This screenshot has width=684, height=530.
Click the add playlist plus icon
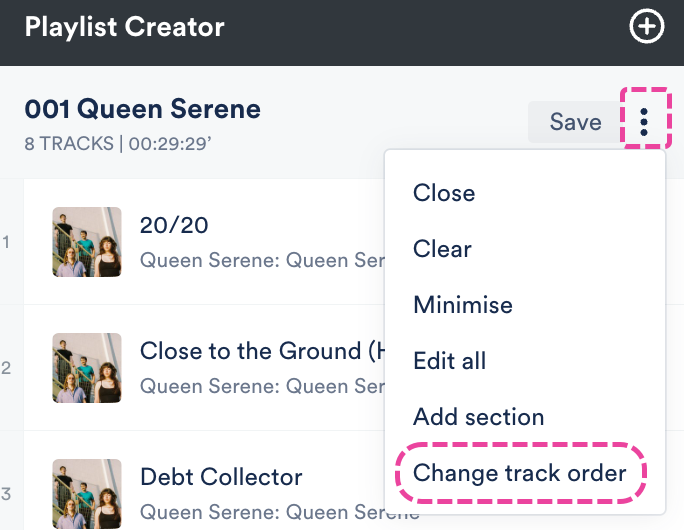[x=647, y=27]
